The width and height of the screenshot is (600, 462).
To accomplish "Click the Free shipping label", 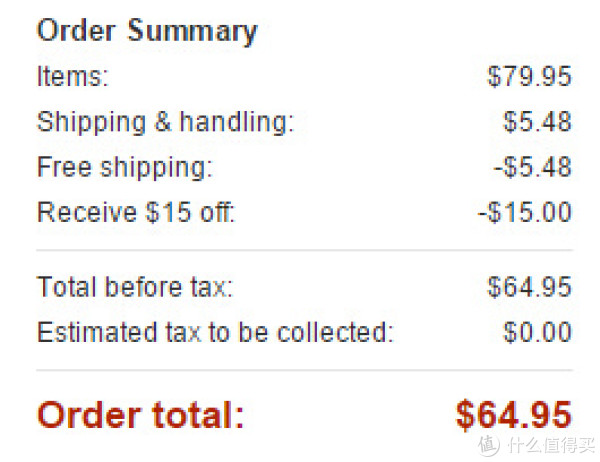I will coord(125,167).
